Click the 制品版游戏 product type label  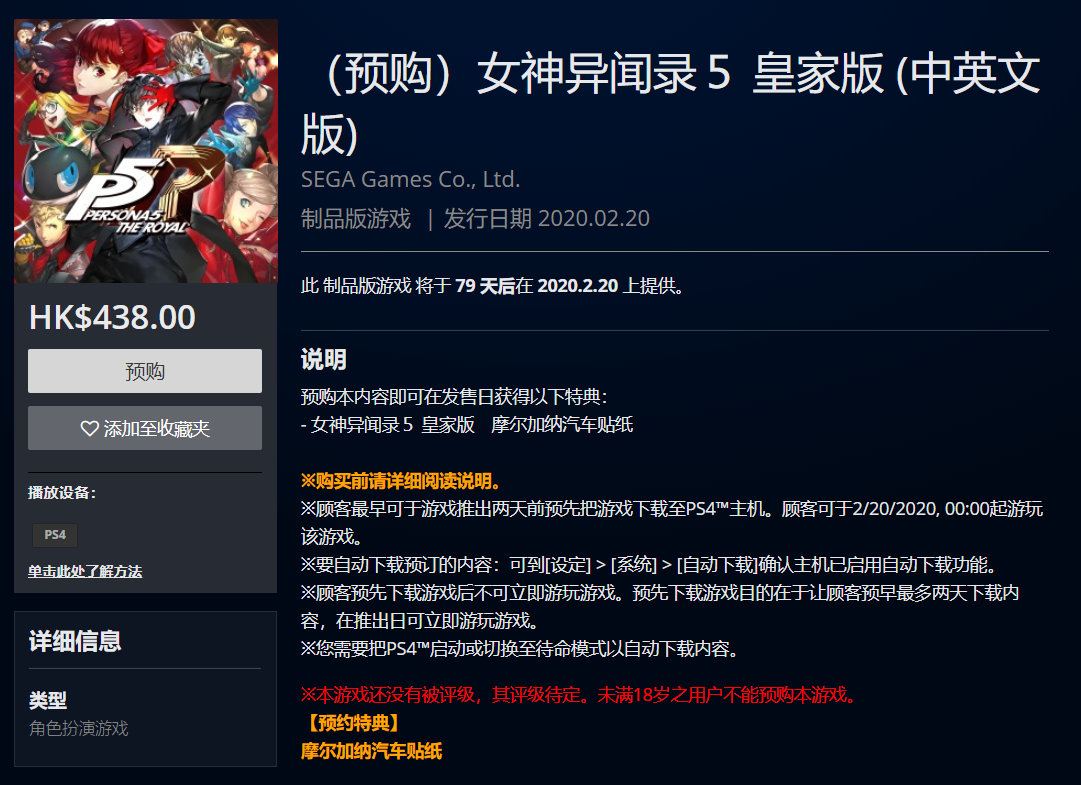[x=356, y=218]
